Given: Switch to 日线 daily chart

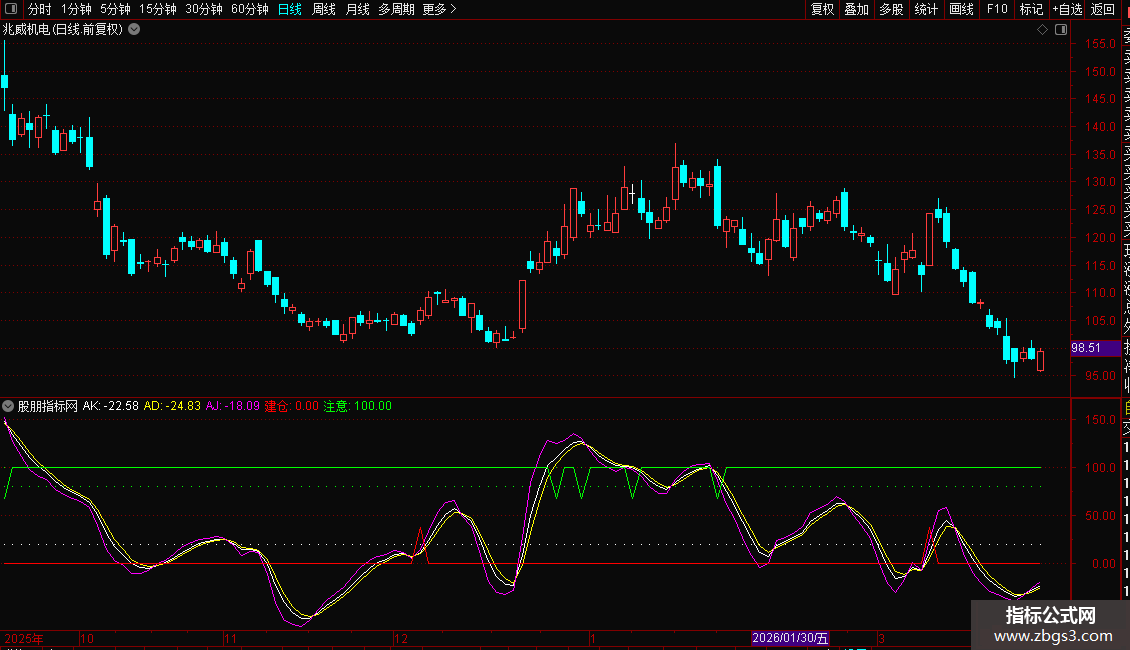Looking at the screenshot, I should (x=290, y=9).
